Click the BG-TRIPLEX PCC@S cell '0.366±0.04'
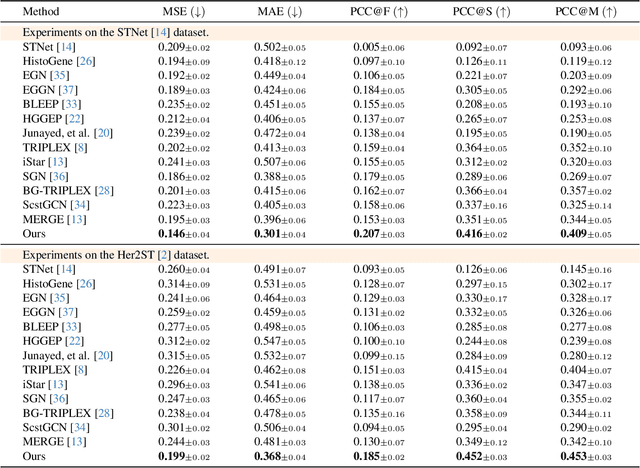The height and width of the screenshot is (468, 640). (x=482, y=191)
